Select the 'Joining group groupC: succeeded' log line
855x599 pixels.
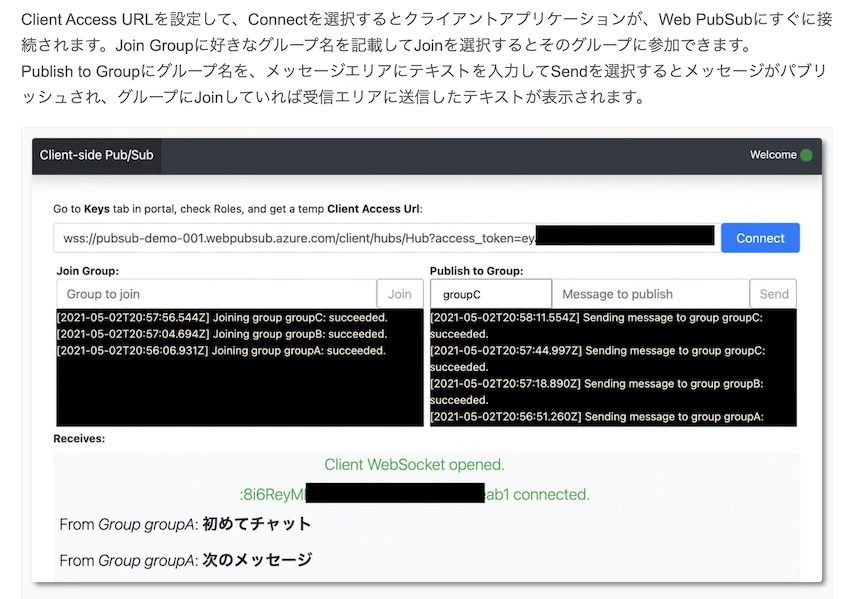222,317
